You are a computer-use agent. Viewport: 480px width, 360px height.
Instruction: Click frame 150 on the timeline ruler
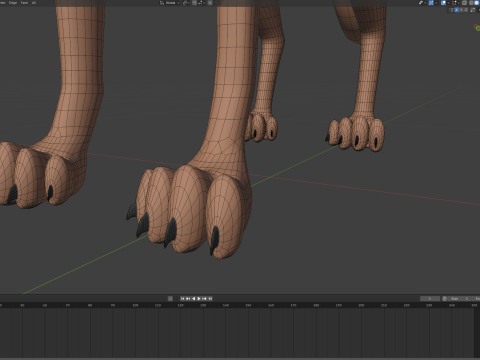pyautogui.click(x=248, y=305)
